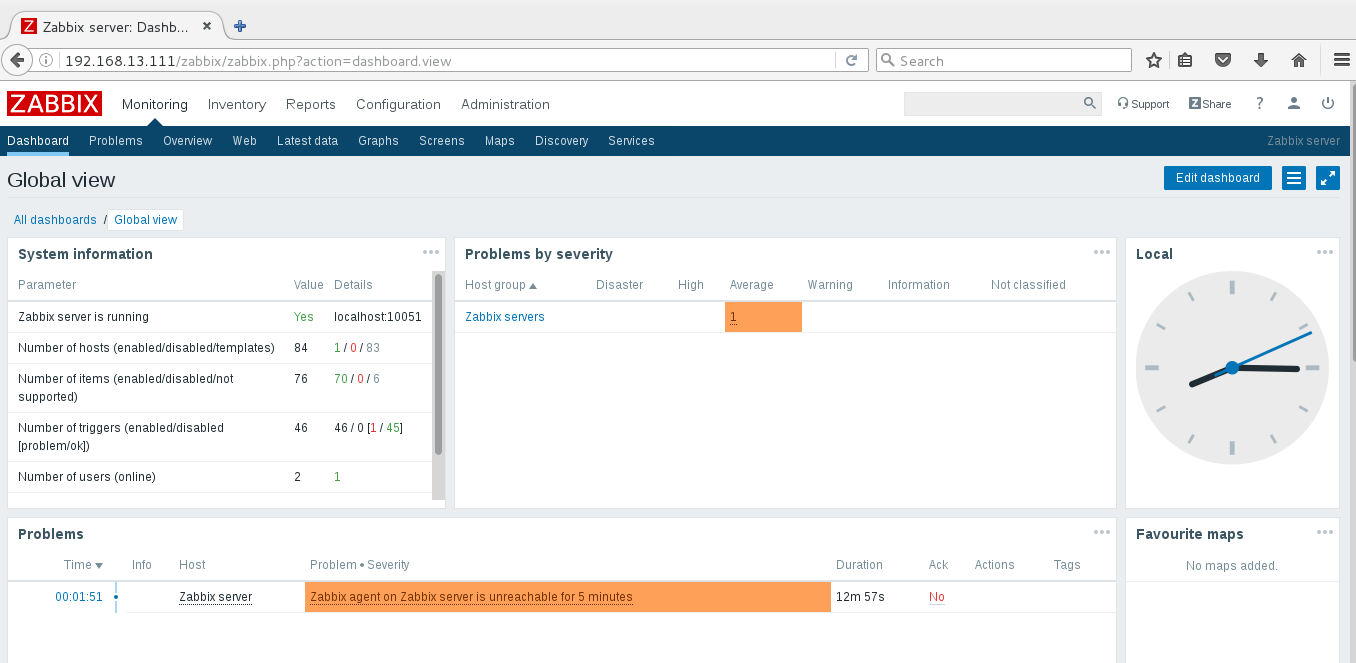Click the site info icon in address bar

[46, 61]
